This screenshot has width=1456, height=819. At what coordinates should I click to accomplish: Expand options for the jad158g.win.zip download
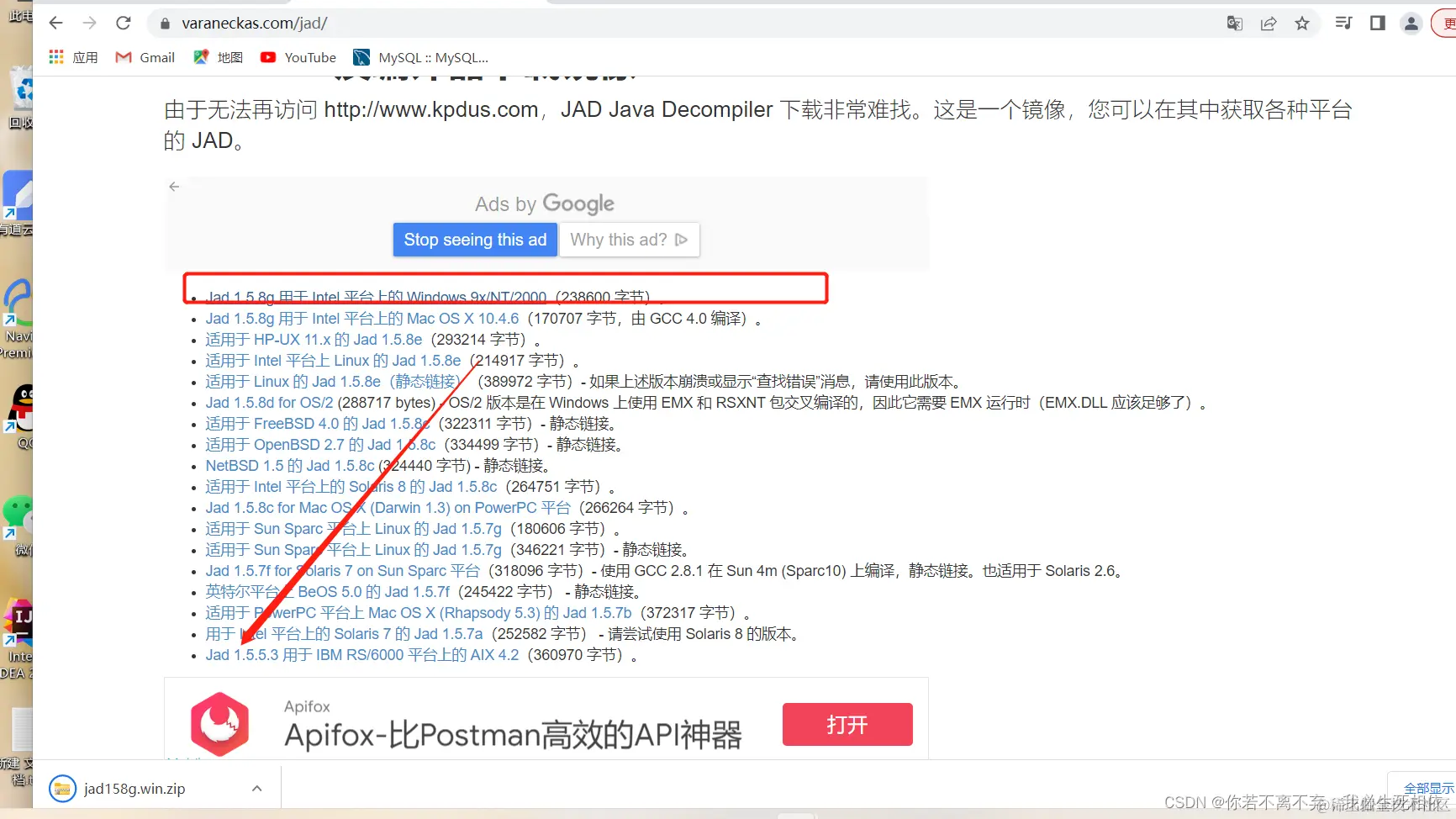click(x=256, y=788)
